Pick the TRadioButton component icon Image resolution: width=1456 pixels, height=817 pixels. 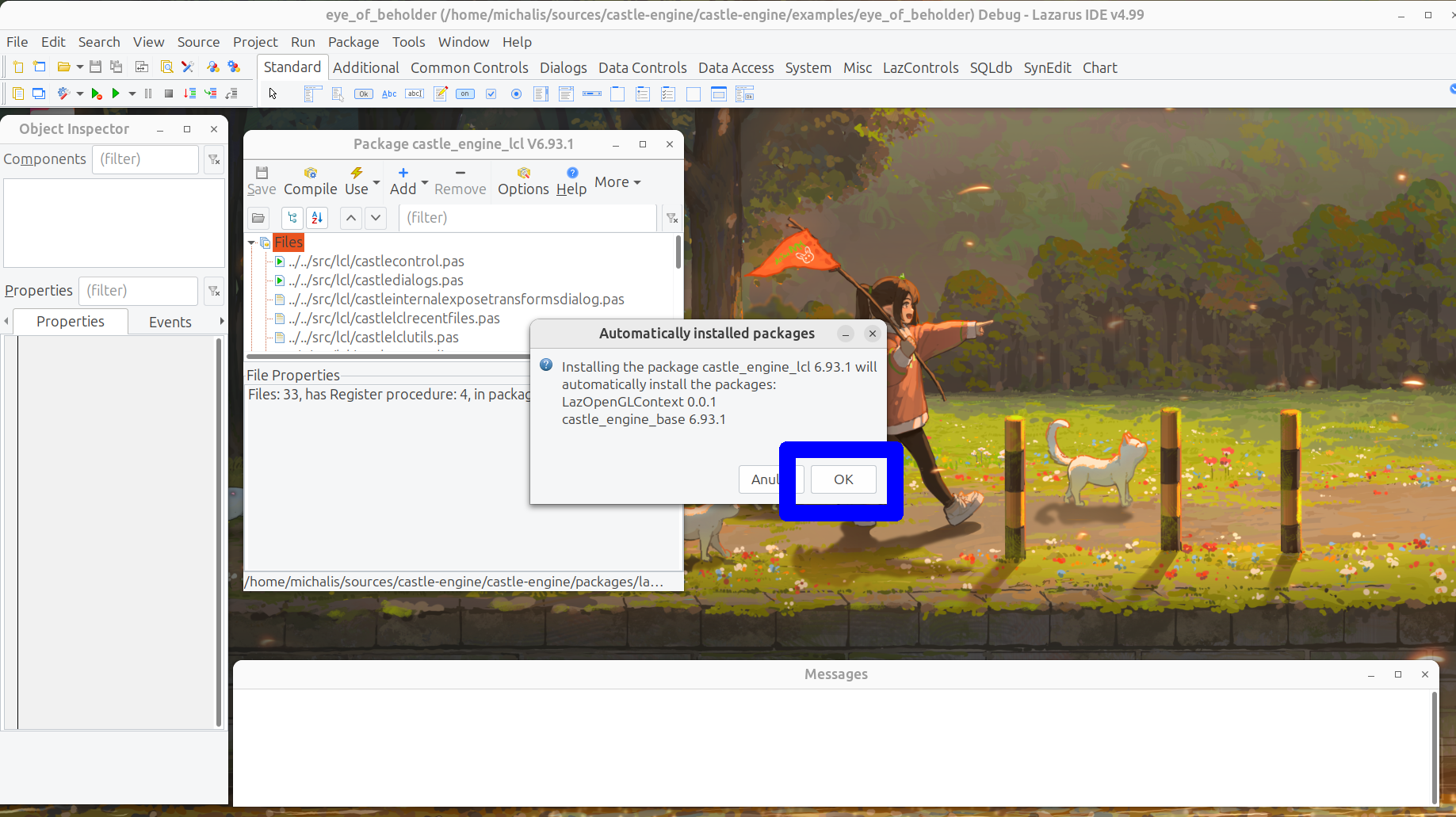pyautogui.click(x=516, y=94)
